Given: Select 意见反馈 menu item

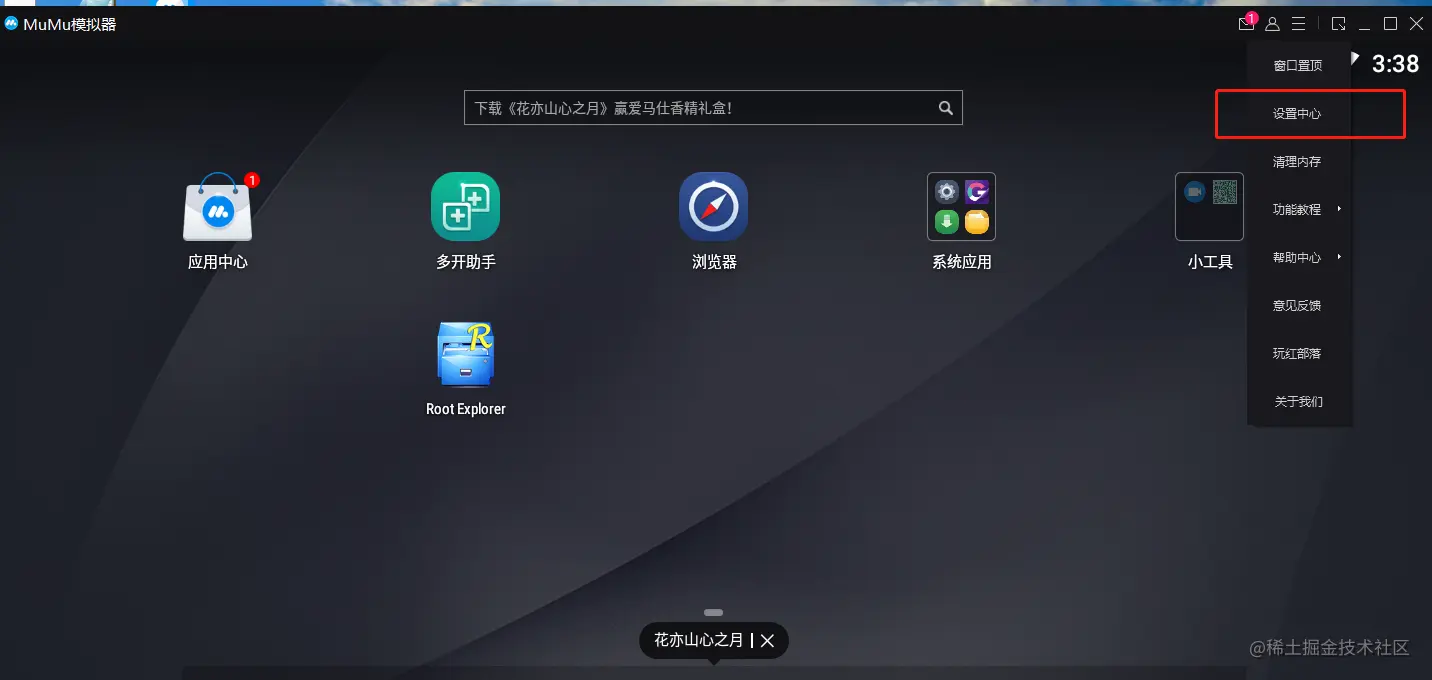Looking at the screenshot, I should pos(1298,305).
